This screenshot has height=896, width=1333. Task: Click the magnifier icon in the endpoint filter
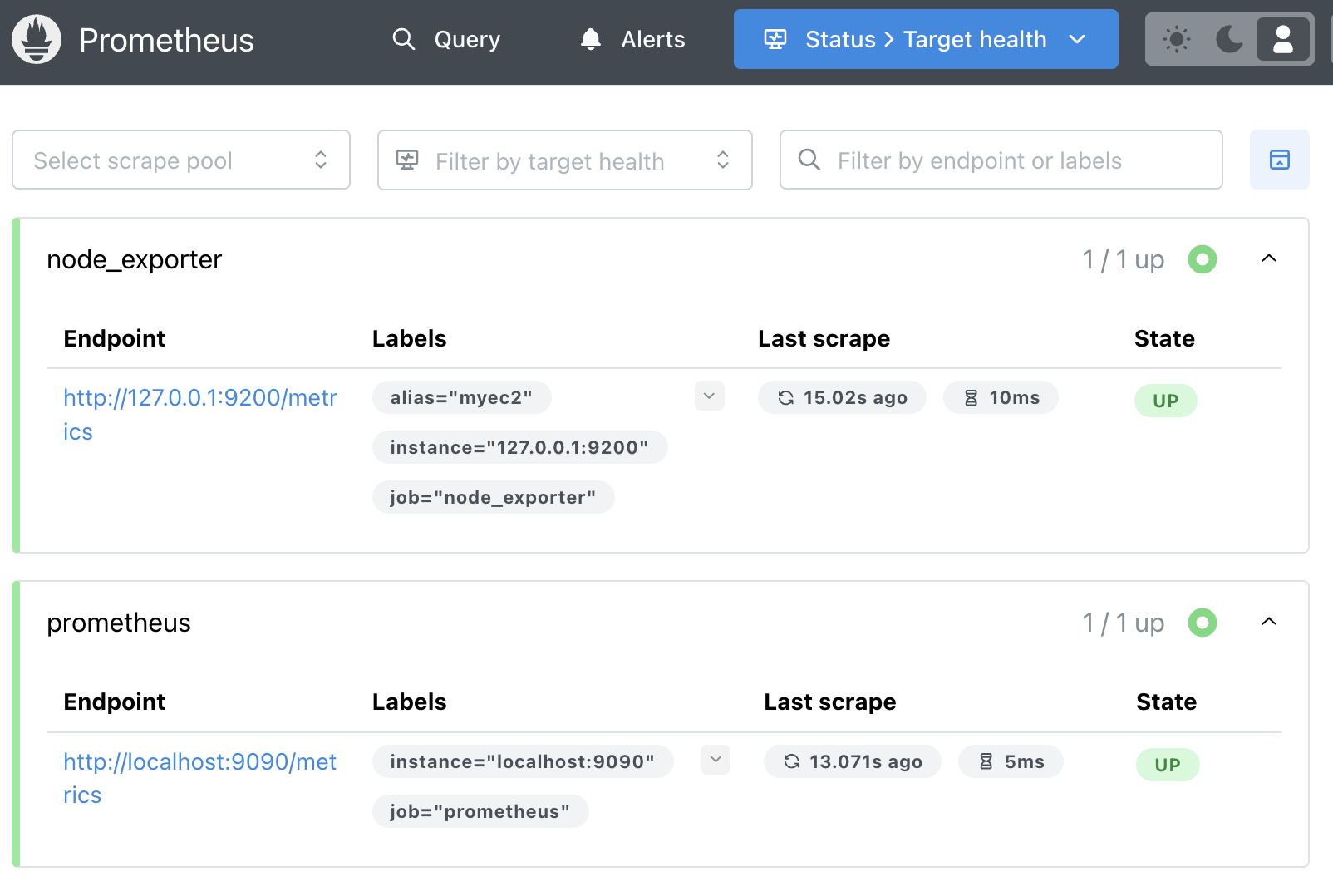pos(809,160)
